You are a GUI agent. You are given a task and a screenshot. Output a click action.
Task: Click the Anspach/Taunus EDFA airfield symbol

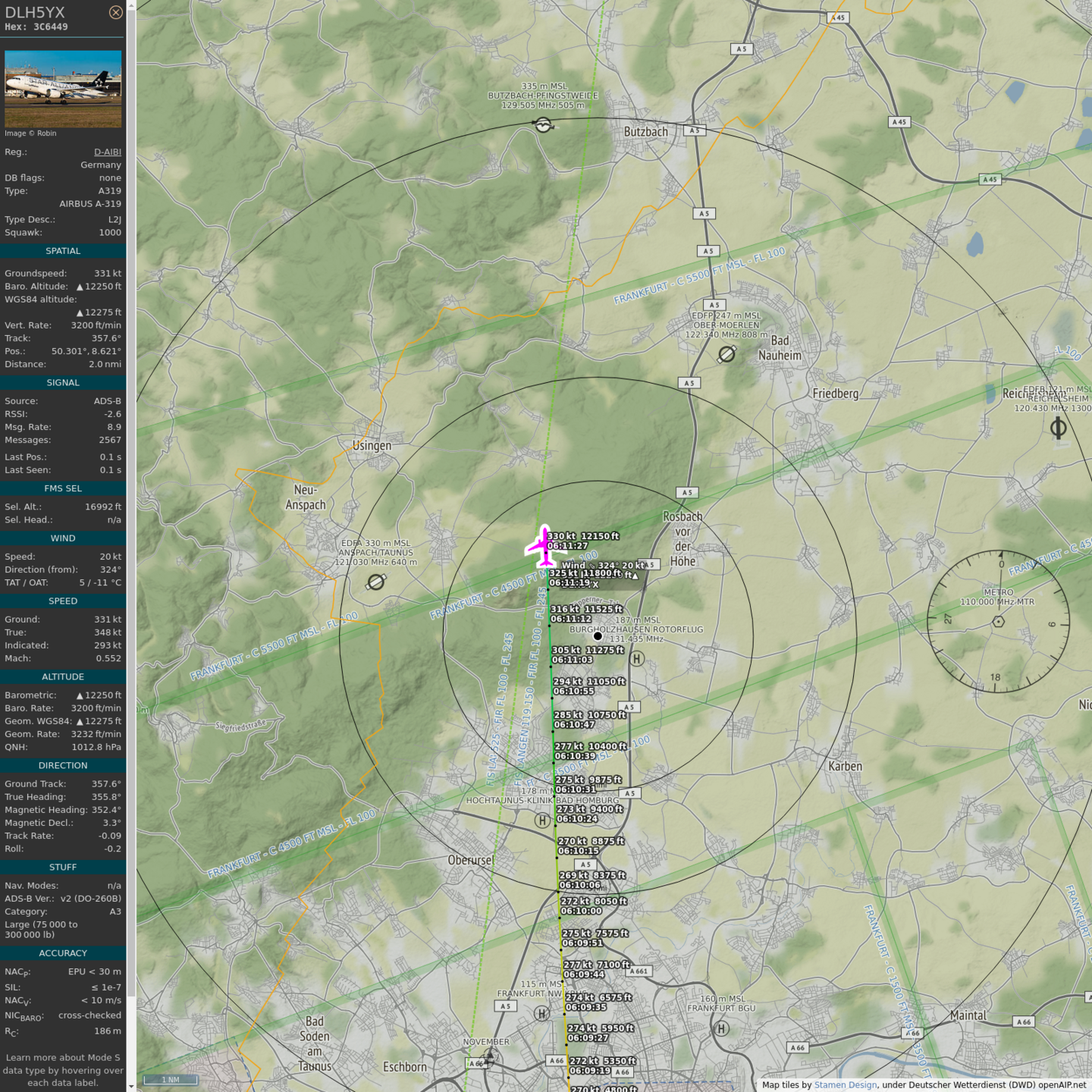(376, 582)
